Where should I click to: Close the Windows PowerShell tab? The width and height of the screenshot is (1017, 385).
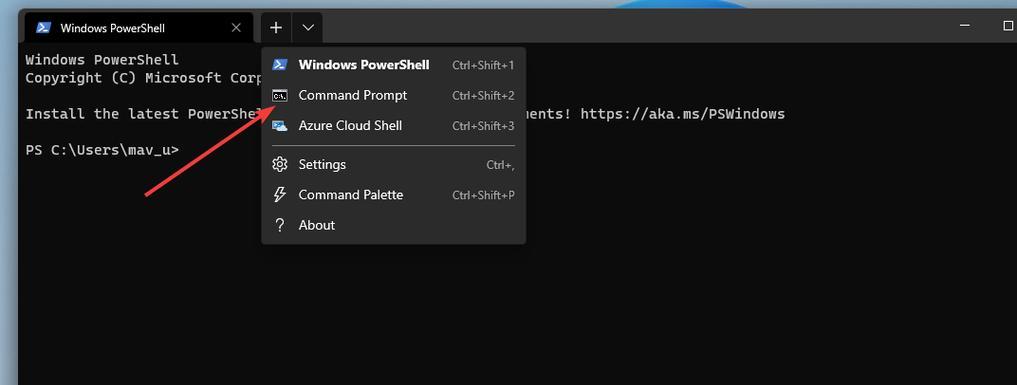[x=236, y=28]
